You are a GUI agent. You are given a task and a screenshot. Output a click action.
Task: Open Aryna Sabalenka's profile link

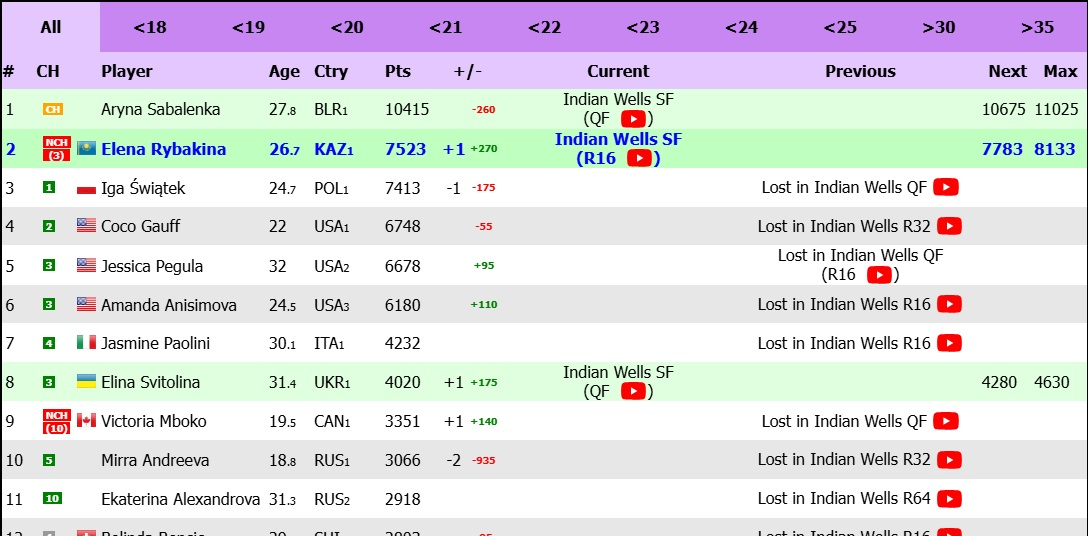point(160,109)
